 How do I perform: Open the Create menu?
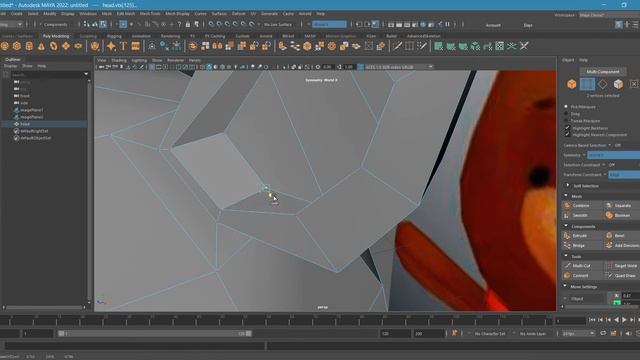pyautogui.click(x=17, y=14)
